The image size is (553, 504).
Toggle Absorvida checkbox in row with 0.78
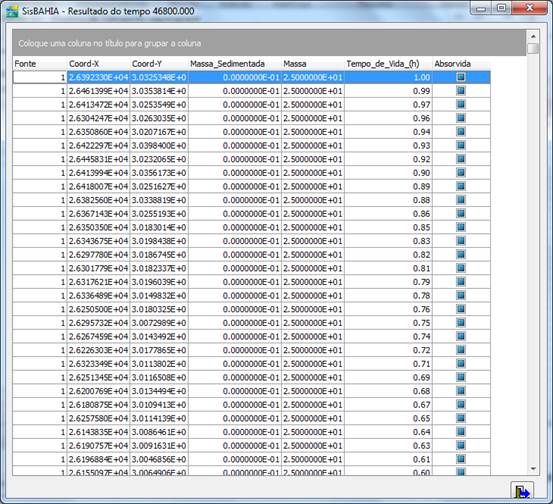[x=461, y=295]
